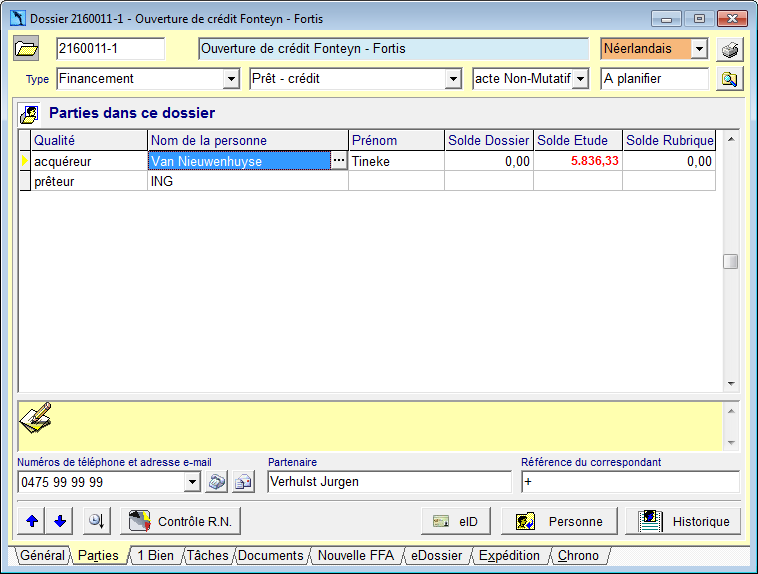Open the Personne details button
This screenshot has height=574, width=758.
click(x=559, y=521)
